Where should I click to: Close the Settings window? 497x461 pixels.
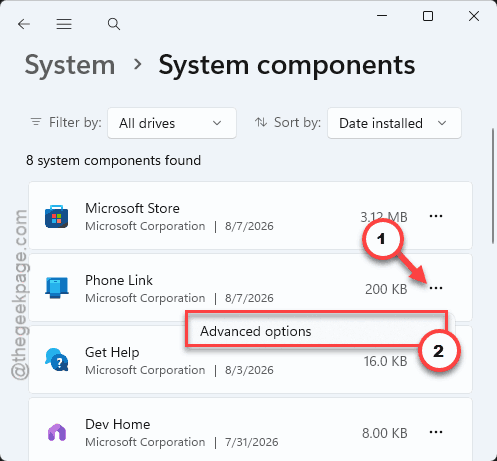(474, 16)
